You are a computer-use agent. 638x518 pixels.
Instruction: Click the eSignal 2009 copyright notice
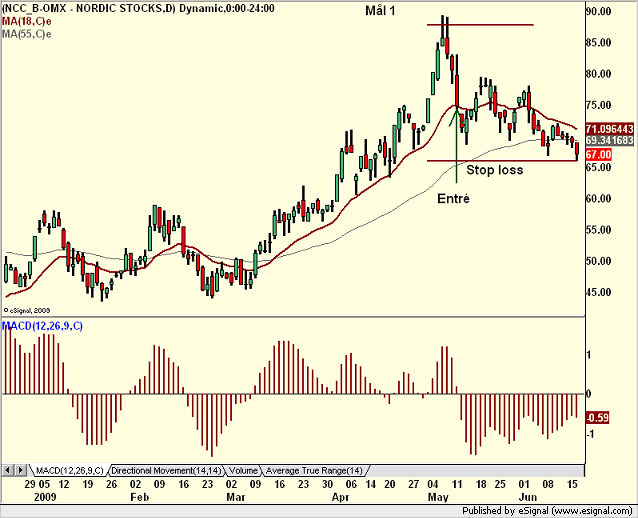tap(27, 310)
